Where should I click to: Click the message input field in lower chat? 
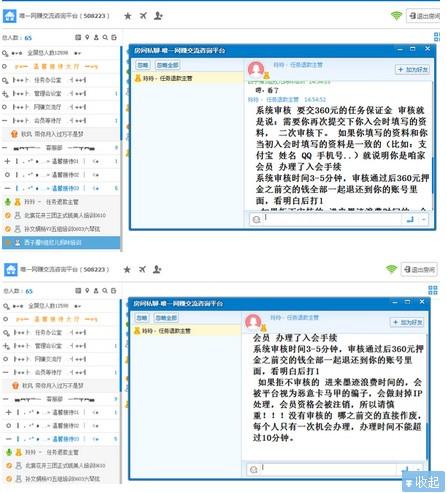(x=331, y=468)
